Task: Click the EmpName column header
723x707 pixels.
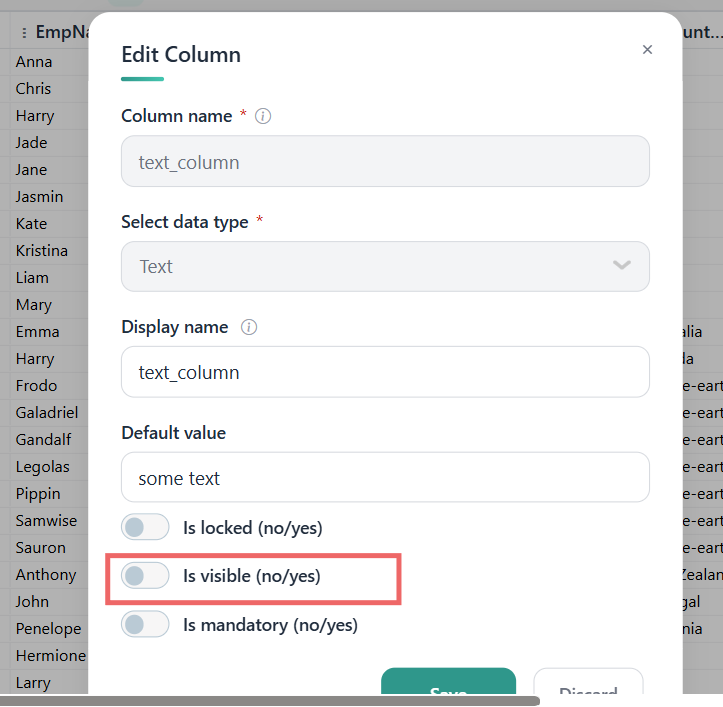Action: [x=62, y=32]
